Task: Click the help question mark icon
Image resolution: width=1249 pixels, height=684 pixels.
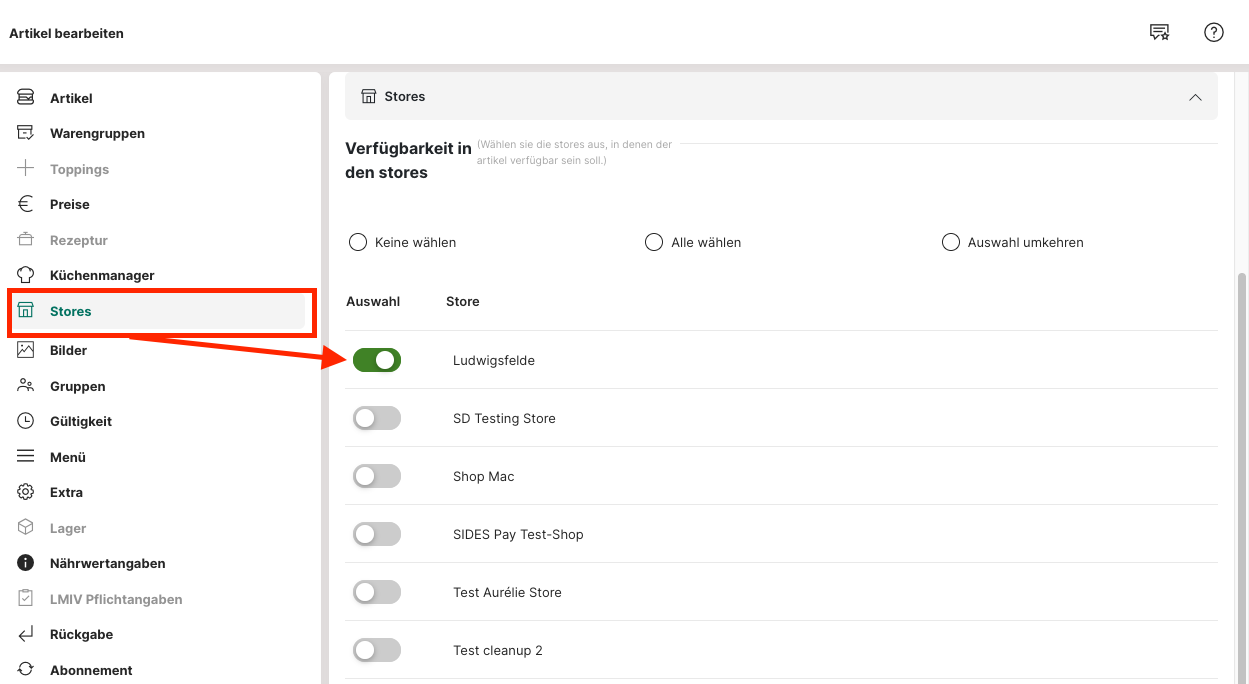Action: tap(1213, 33)
